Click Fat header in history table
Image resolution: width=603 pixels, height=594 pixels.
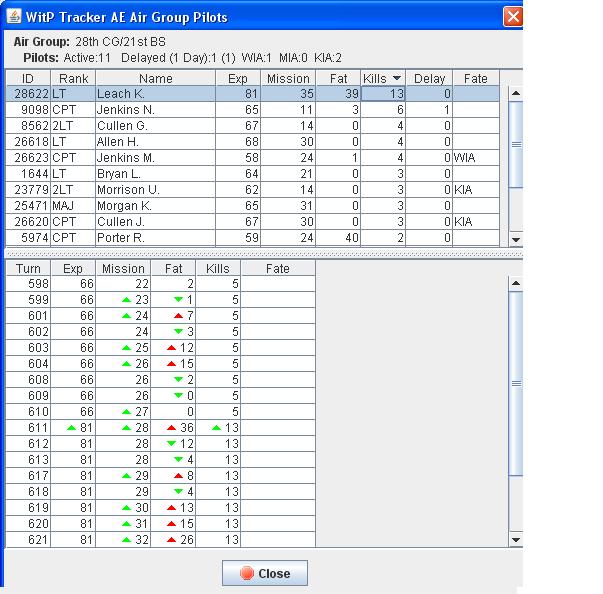coord(173,268)
